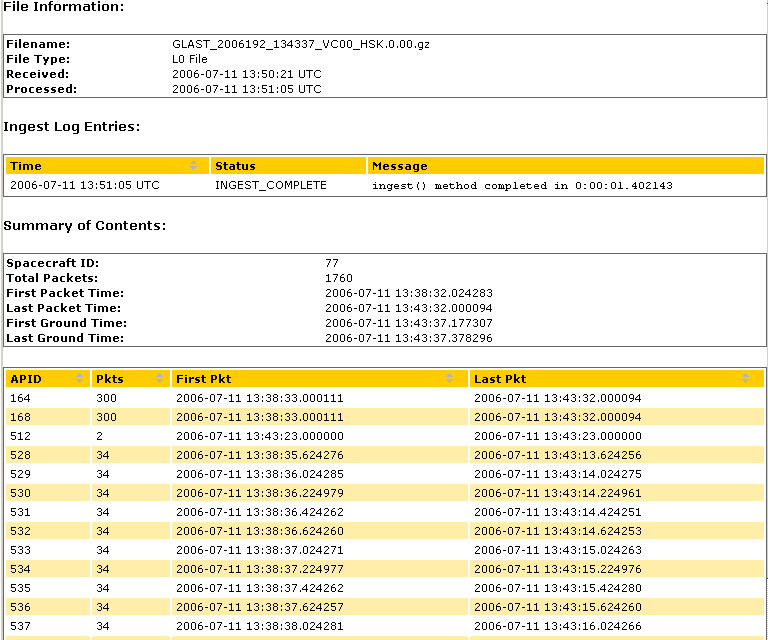Click Pkts value 2 in APID 512 row

tap(99, 436)
